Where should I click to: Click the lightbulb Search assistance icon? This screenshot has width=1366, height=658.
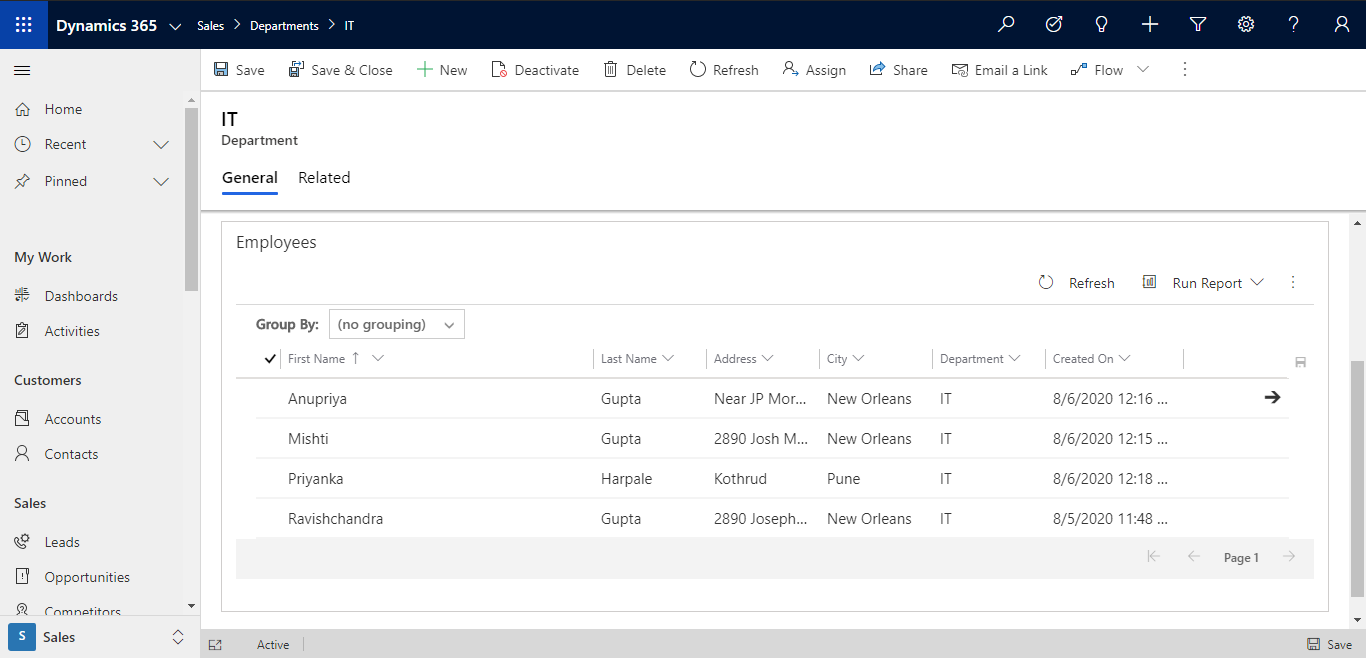click(x=1101, y=24)
